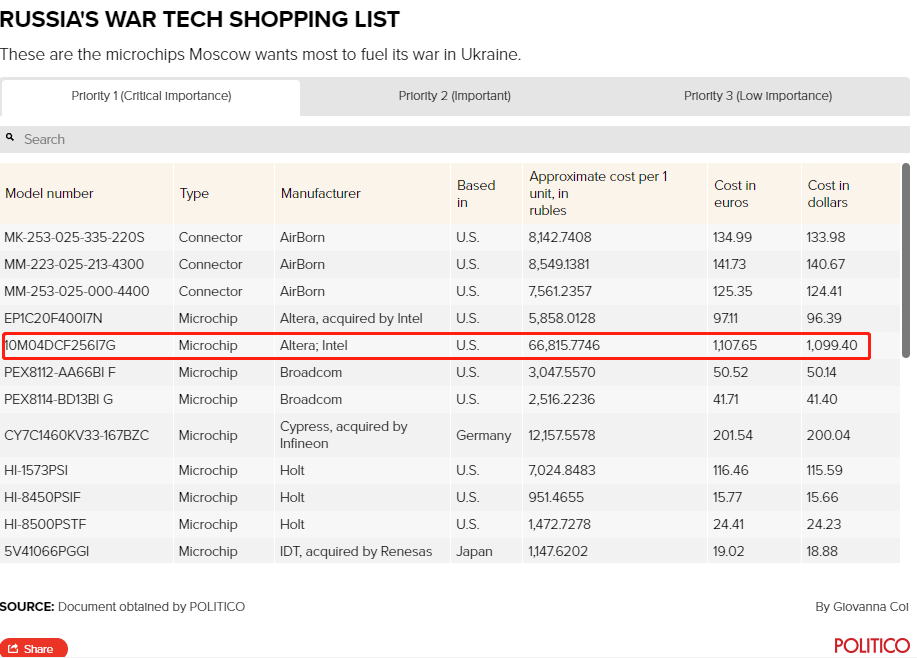Focus the Search input field
The image size is (917, 658).
click(455, 139)
